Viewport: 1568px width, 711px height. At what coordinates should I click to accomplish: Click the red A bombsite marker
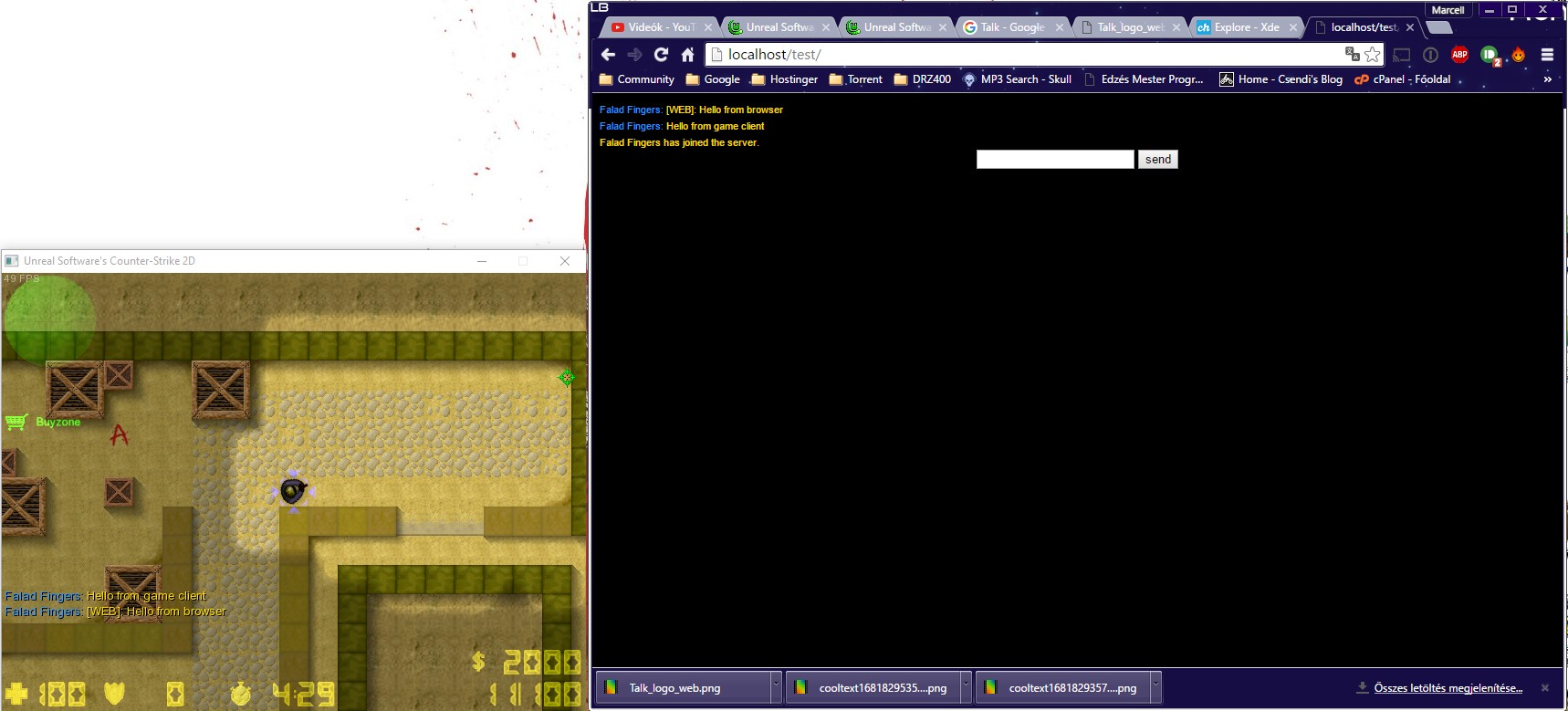pyautogui.click(x=119, y=435)
